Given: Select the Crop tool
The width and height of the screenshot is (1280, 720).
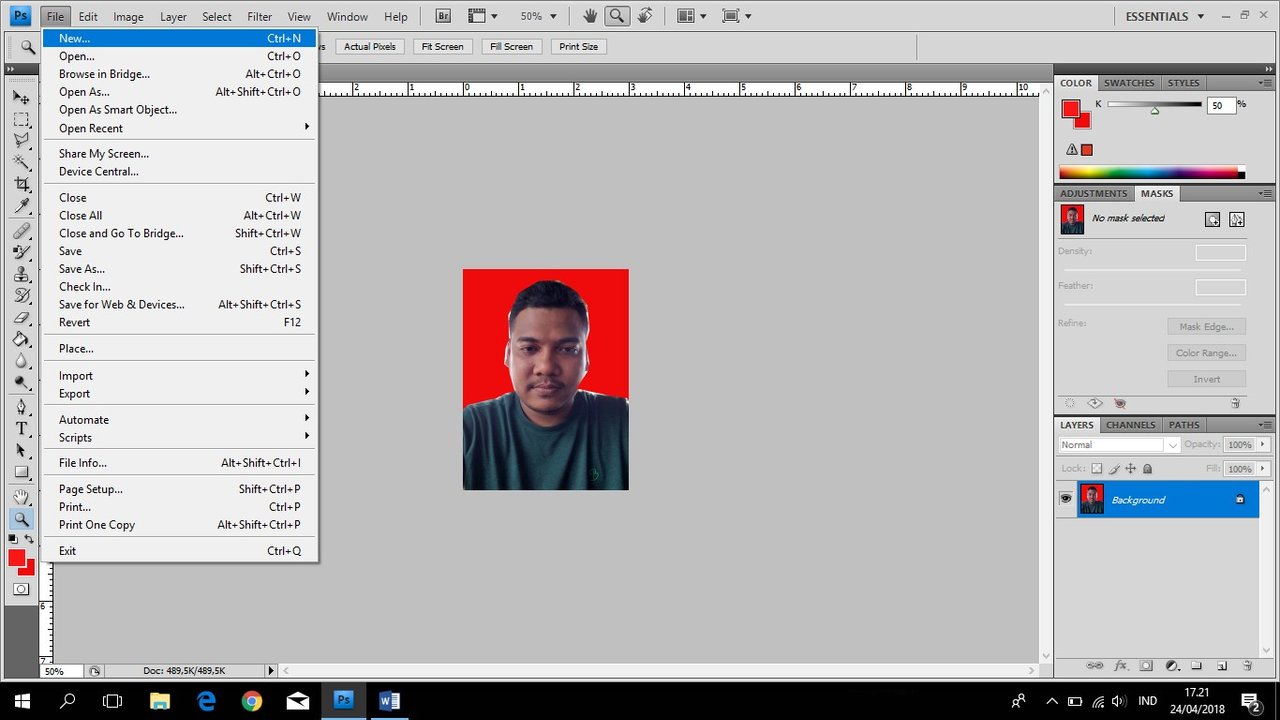Looking at the screenshot, I should coord(21,185).
